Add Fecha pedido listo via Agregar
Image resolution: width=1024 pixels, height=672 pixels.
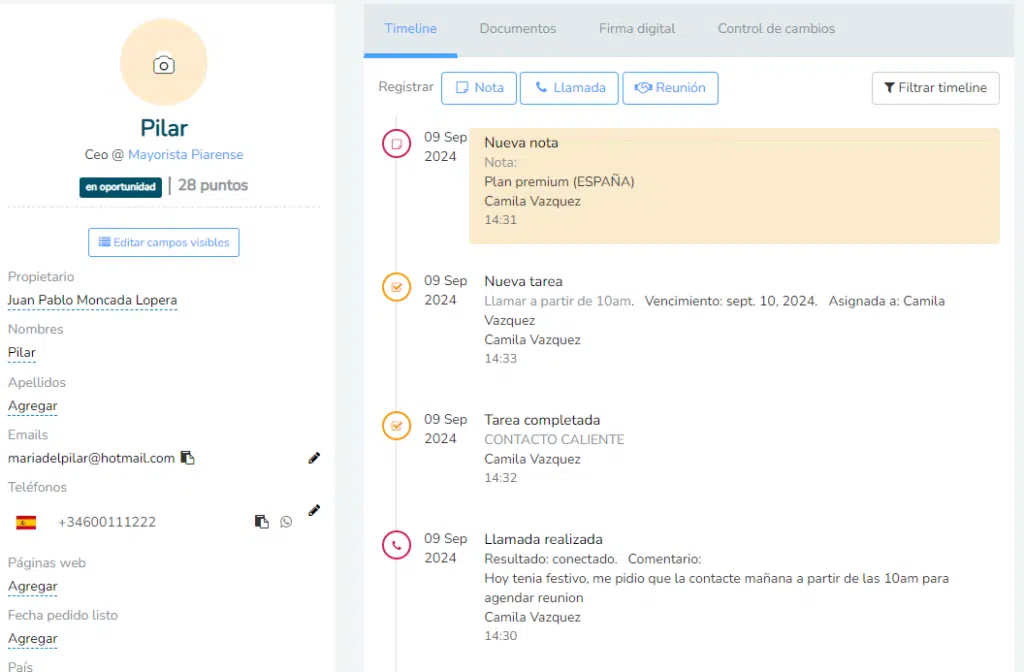(33, 639)
